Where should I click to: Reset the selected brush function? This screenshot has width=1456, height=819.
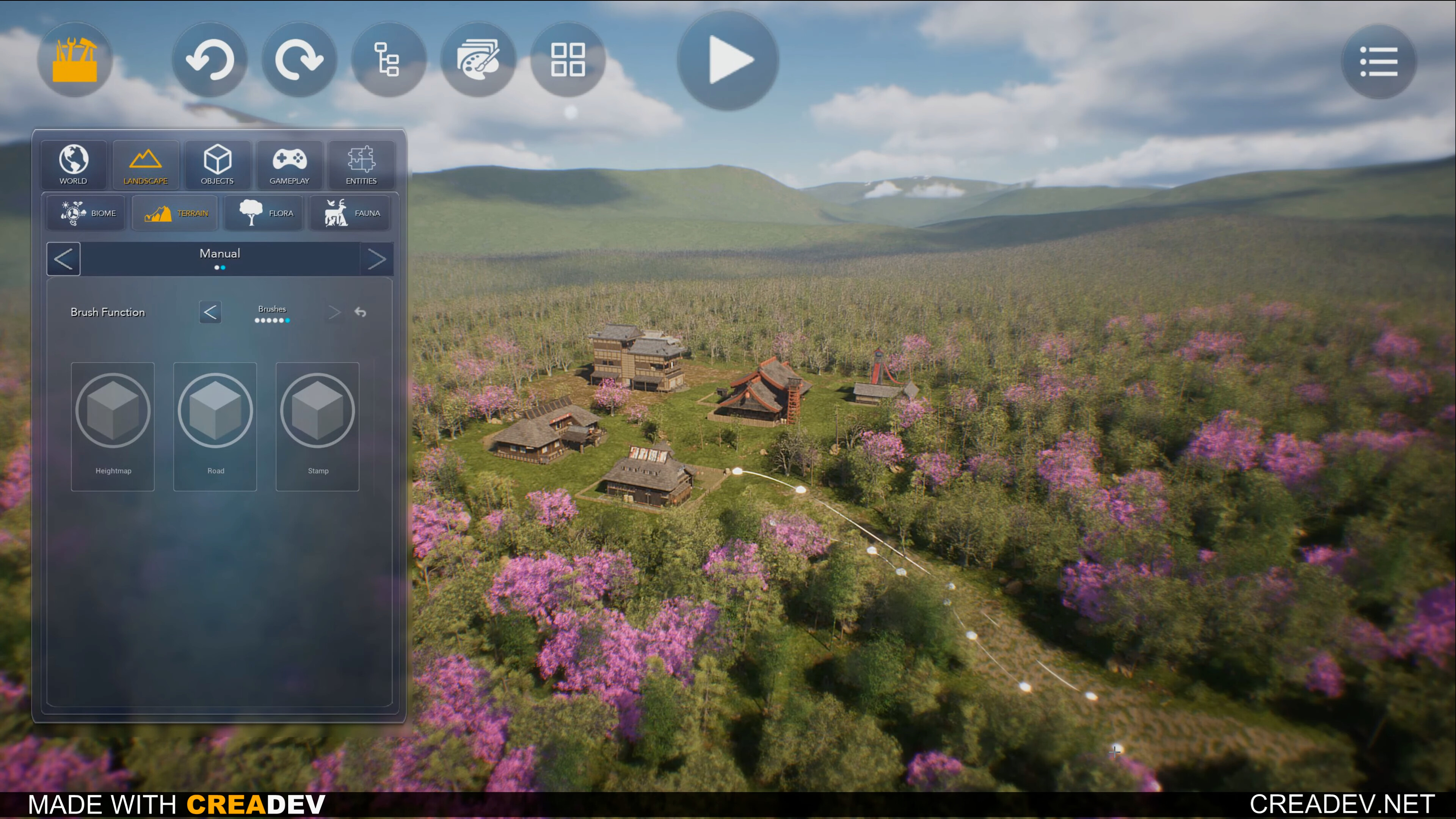pyautogui.click(x=360, y=312)
